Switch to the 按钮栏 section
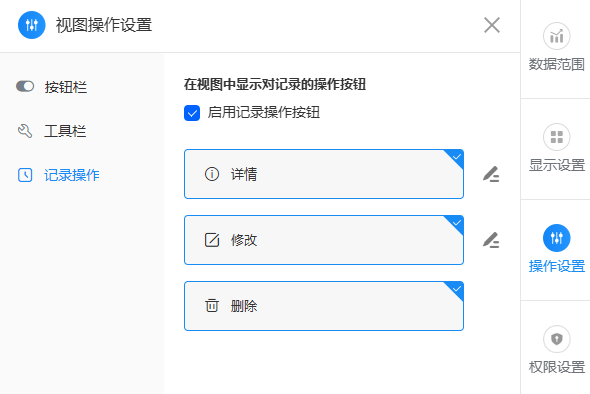 pyautogui.click(x=51, y=87)
